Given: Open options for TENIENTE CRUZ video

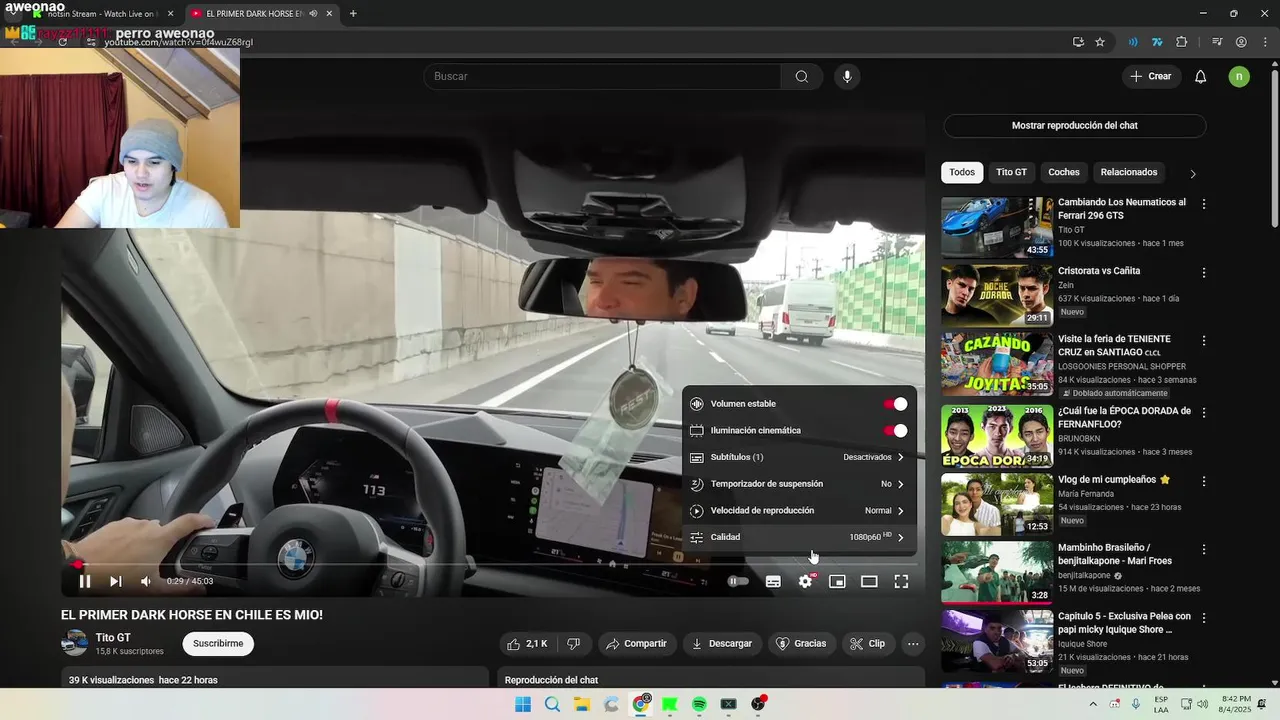Looking at the screenshot, I should [x=1204, y=341].
